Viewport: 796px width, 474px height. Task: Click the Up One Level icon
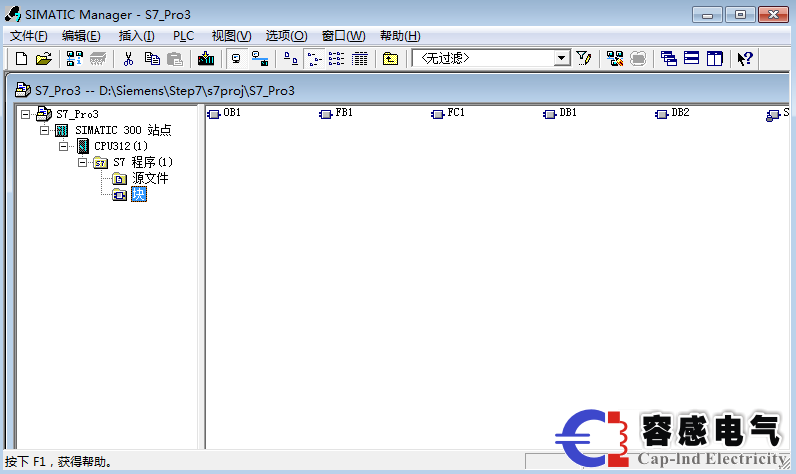tap(390, 59)
